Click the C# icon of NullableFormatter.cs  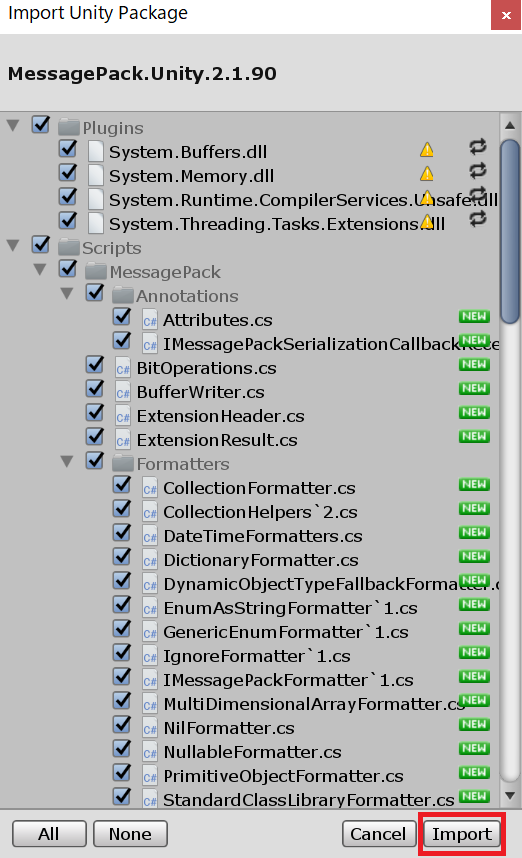[x=149, y=752]
